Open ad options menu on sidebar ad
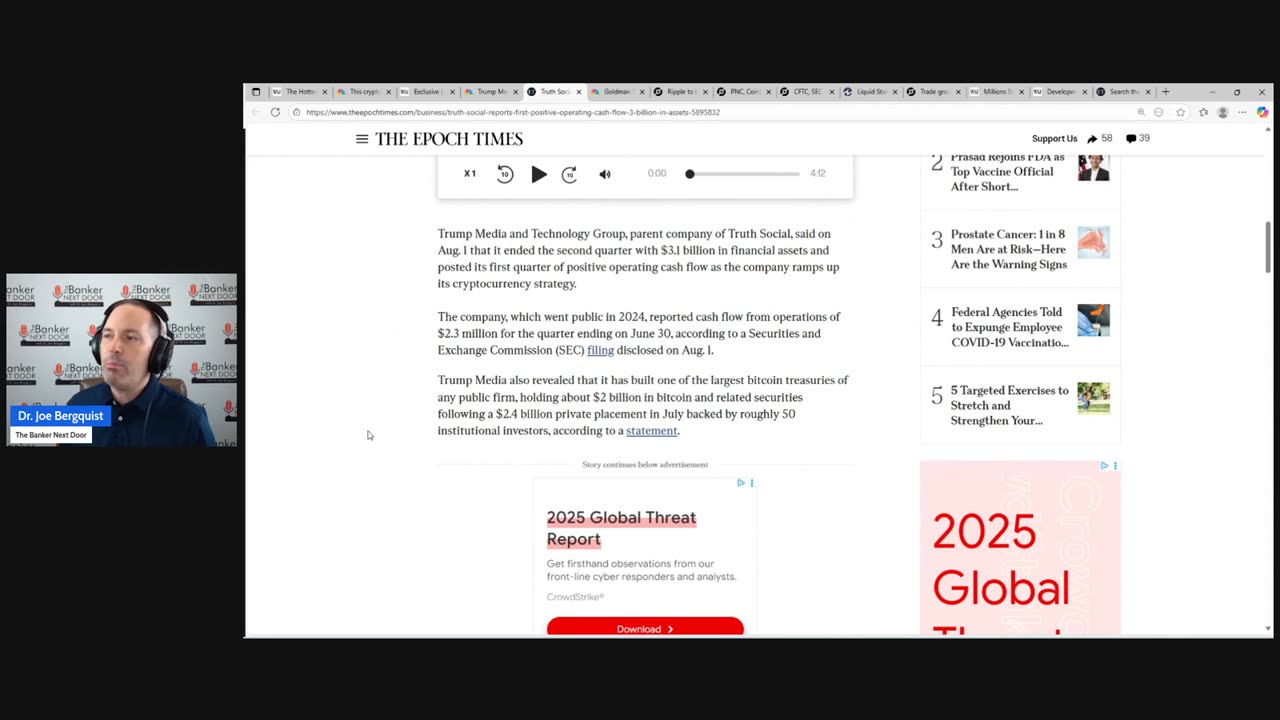Image resolution: width=1280 pixels, height=720 pixels. [x=1115, y=466]
